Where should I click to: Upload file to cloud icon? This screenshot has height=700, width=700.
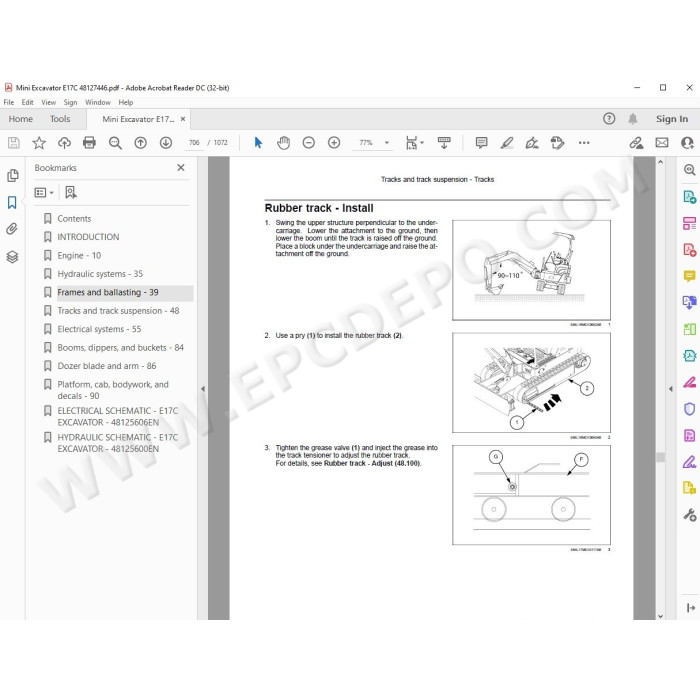(64, 143)
